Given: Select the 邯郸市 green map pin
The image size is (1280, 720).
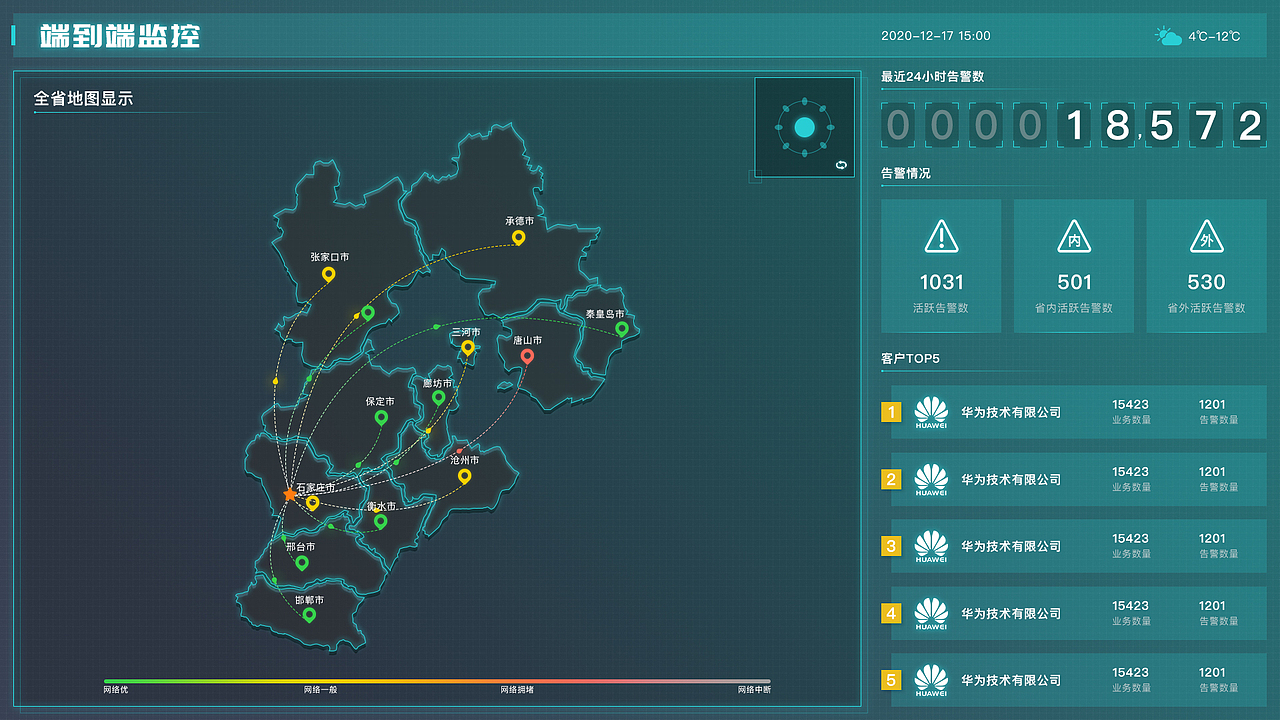Looking at the screenshot, I should point(309,615).
